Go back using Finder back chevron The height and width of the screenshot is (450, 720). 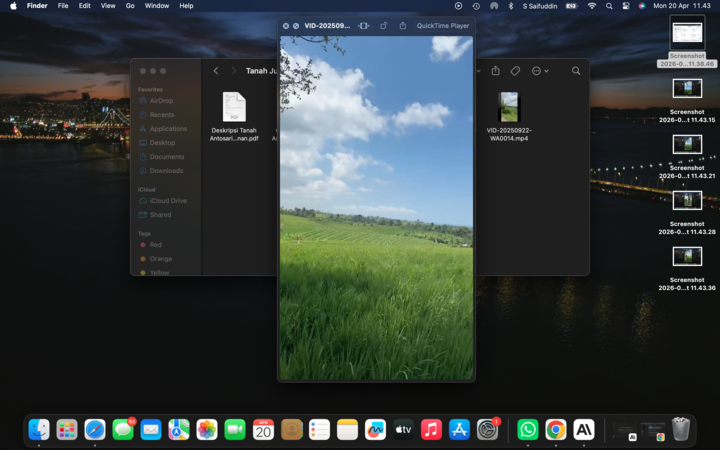click(x=216, y=71)
